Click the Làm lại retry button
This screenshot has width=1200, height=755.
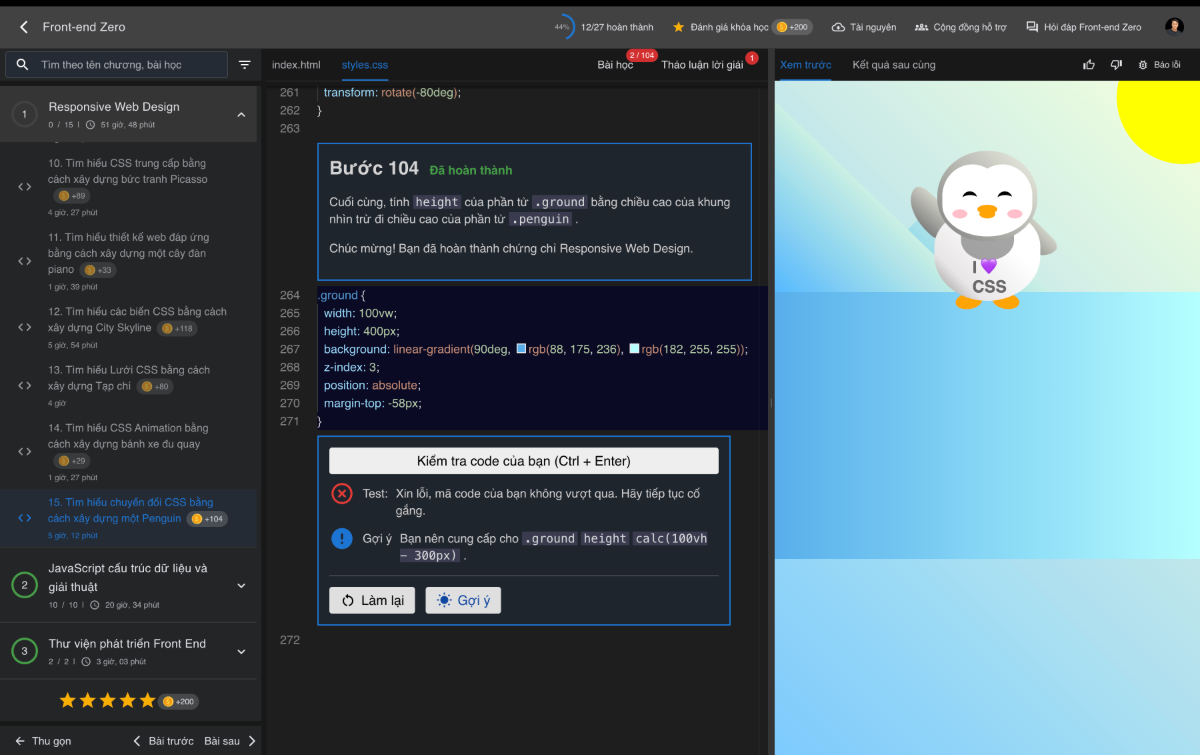[371, 600]
